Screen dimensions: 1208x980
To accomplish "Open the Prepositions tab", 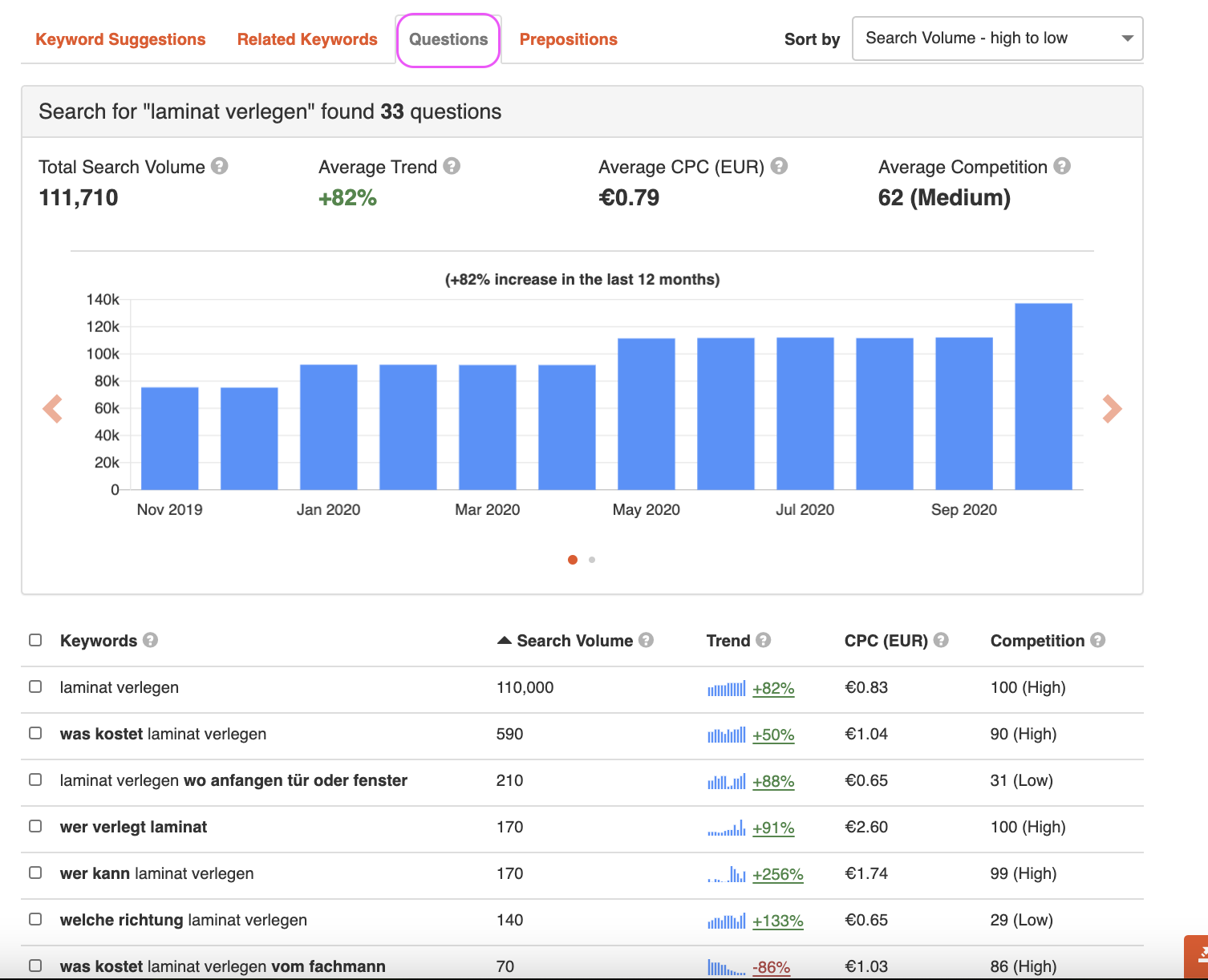I will (x=568, y=39).
